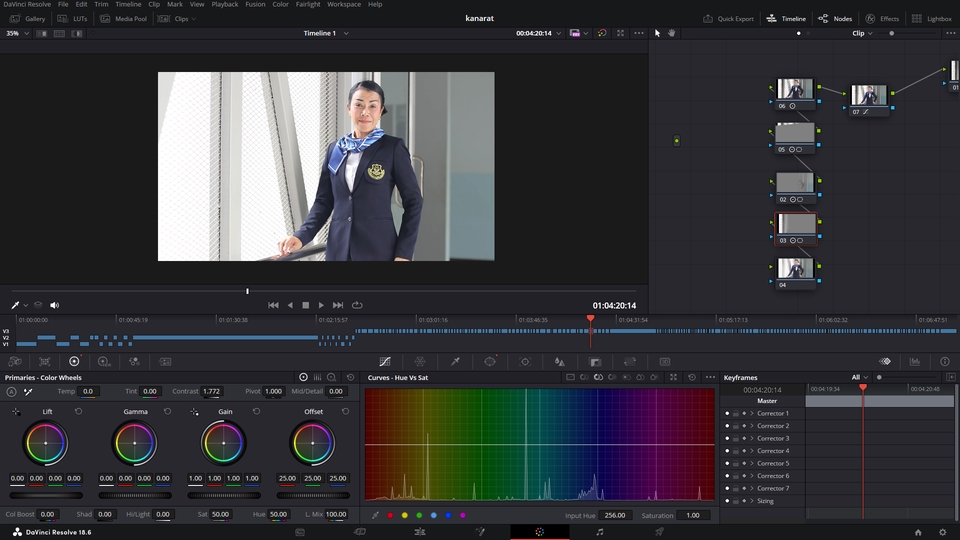The height and width of the screenshot is (540, 960).
Task: Select the Qualifier eyedropper tool
Action: tap(455, 361)
